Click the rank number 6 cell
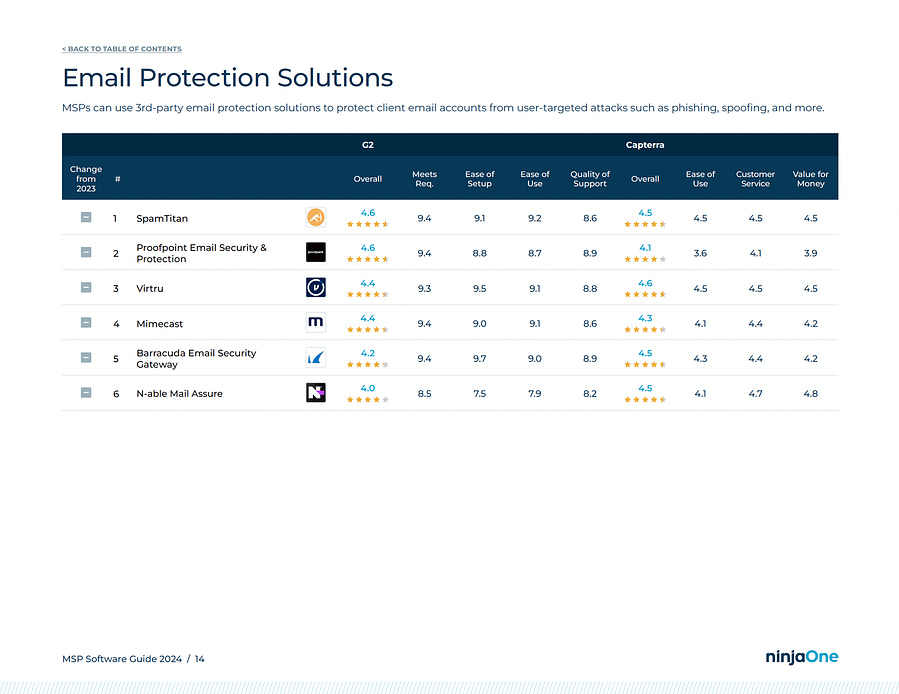Screen dimensions: 899x694 116,393
